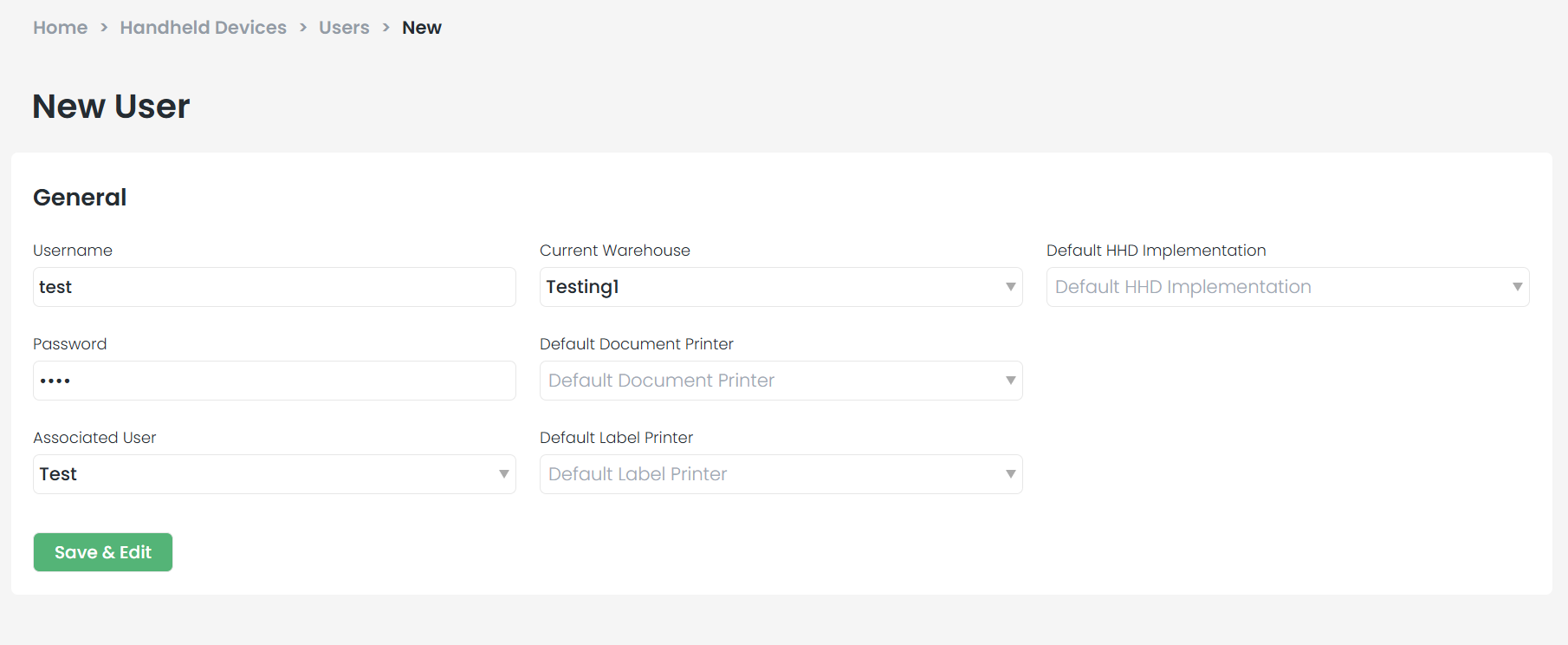Click into the Password field

click(274, 381)
